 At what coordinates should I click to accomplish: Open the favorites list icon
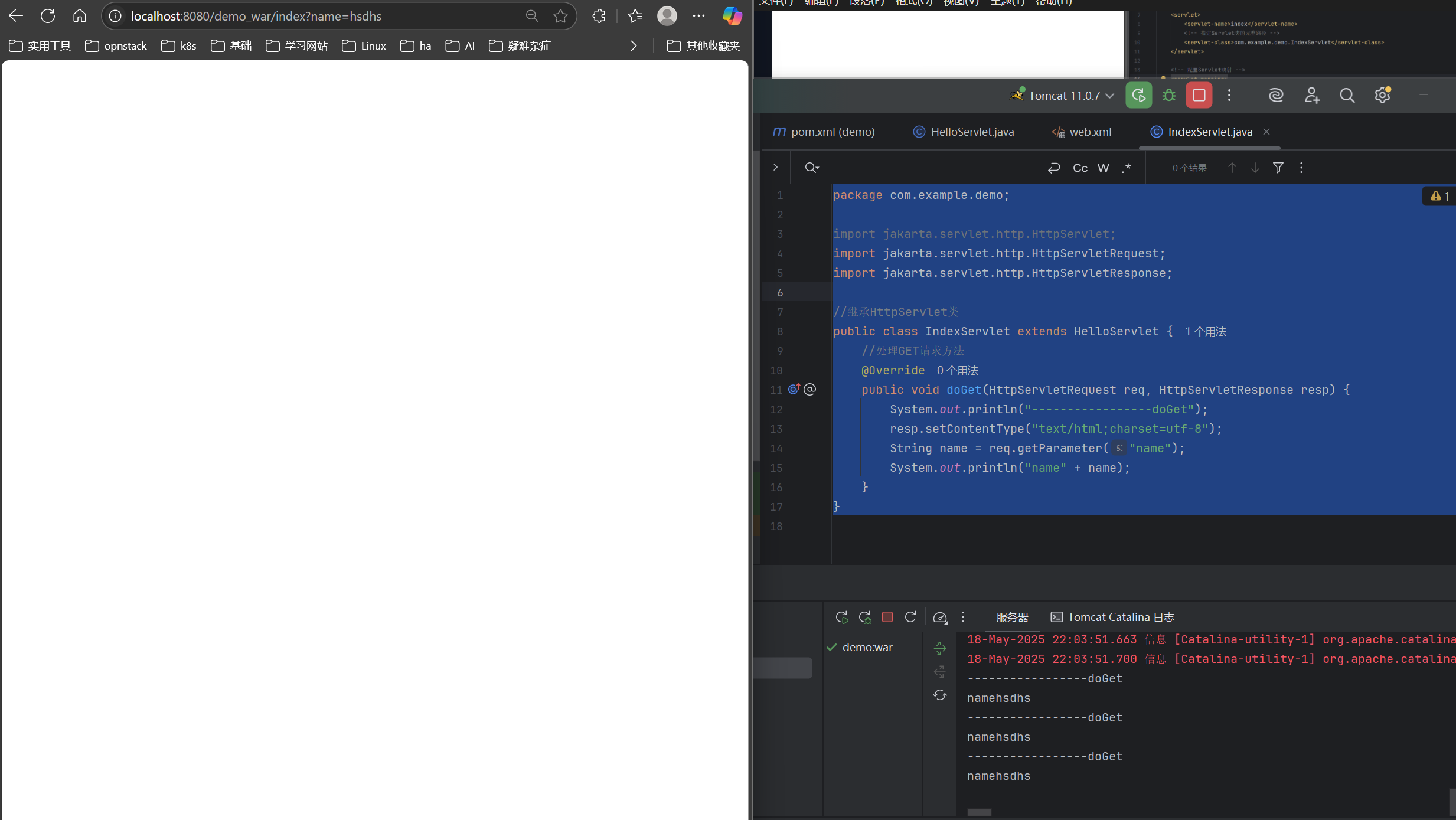click(x=635, y=16)
